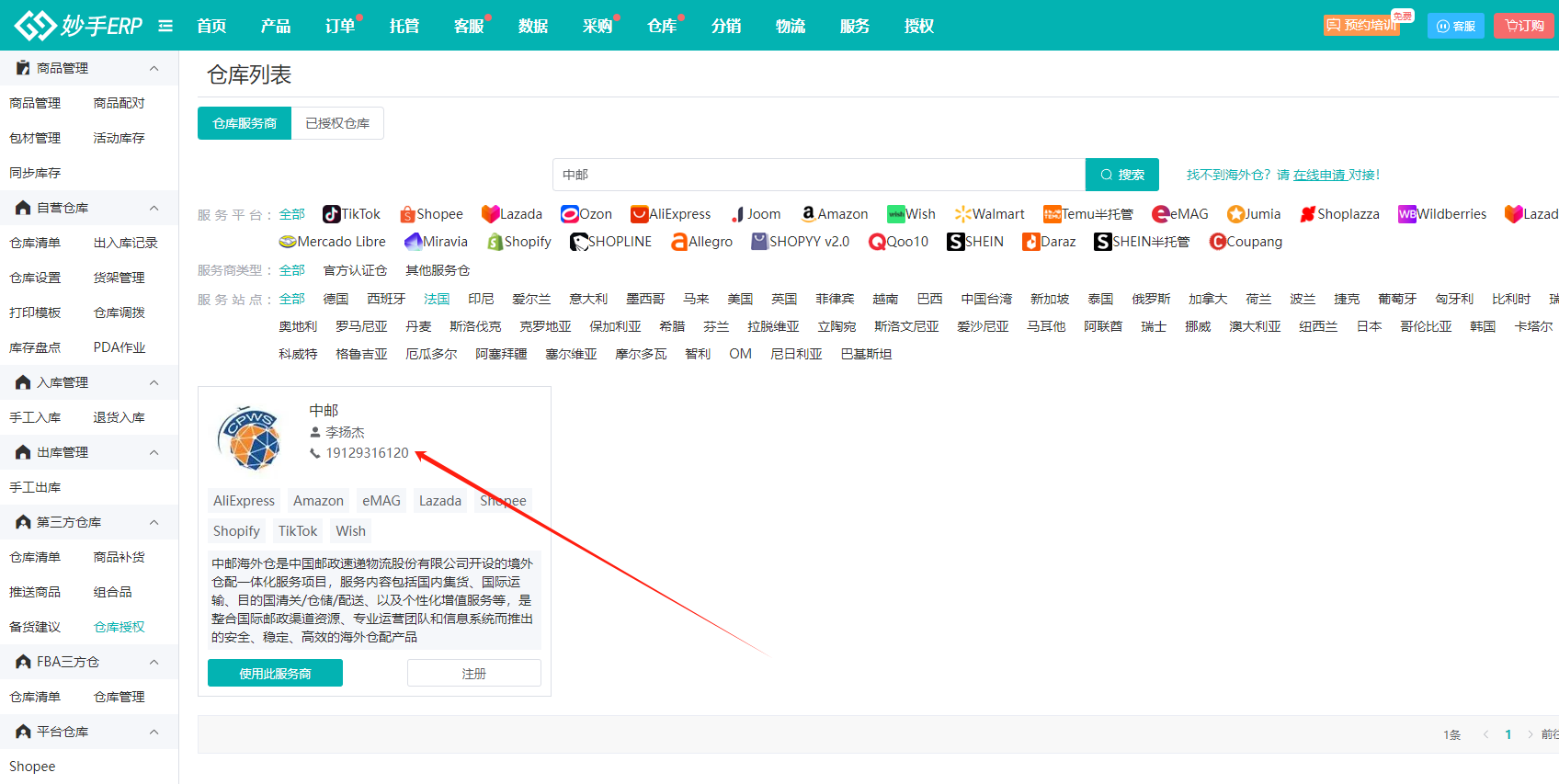Image resolution: width=1559 pixels, height=784 pixels.
Task: Open the 首页 top menu
Action: tap(211, 26)
